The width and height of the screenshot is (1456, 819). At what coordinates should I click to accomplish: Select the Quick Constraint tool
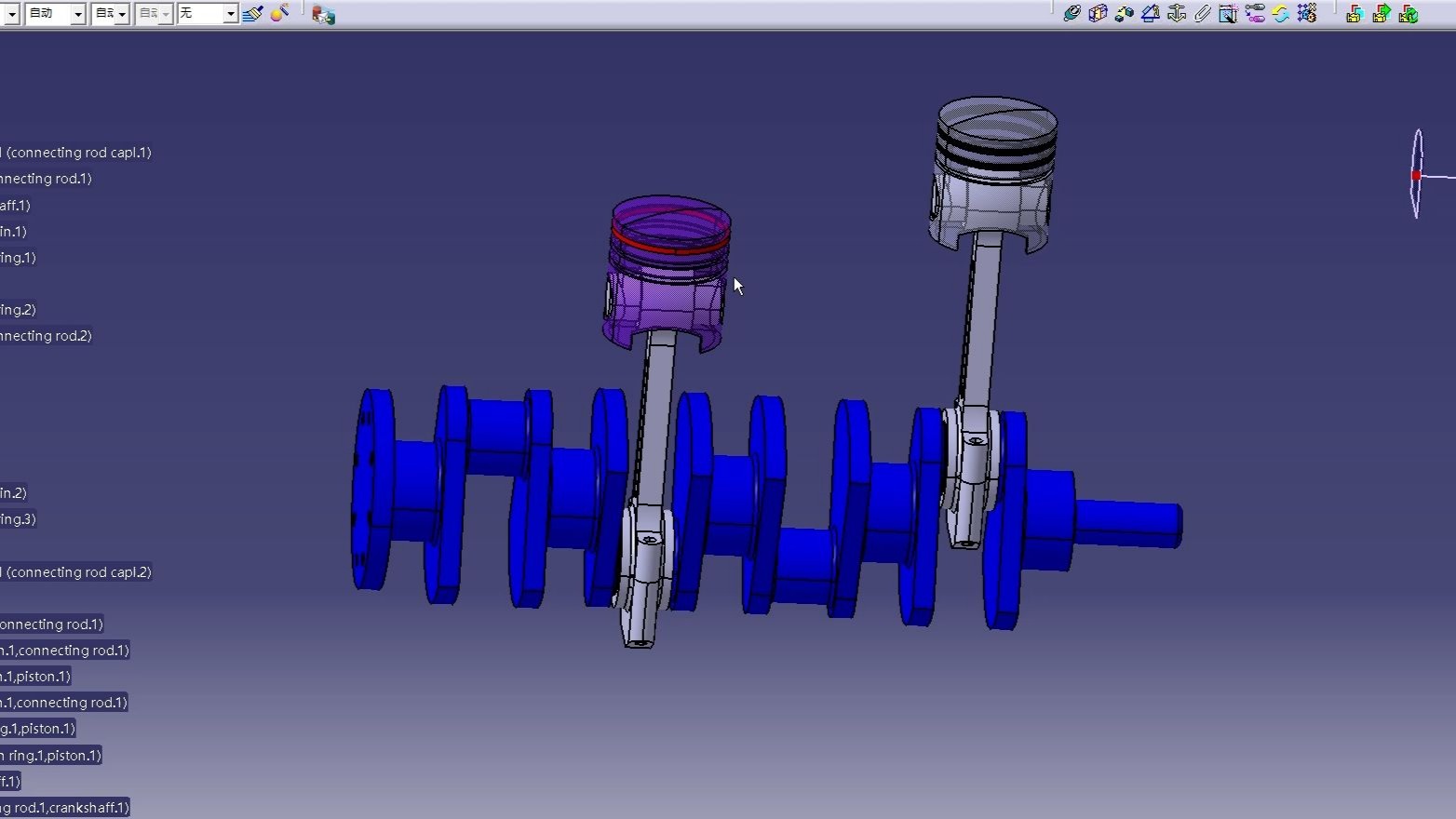click(1229, 13)
